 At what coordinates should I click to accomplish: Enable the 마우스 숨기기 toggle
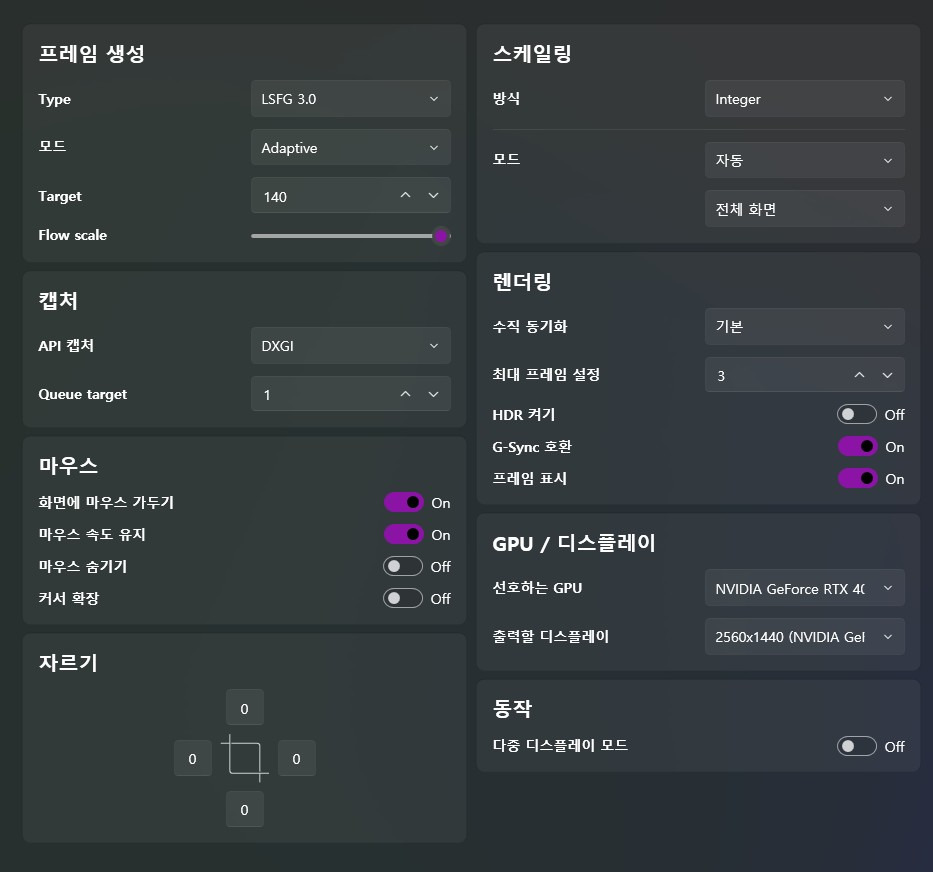coord(403,566)
